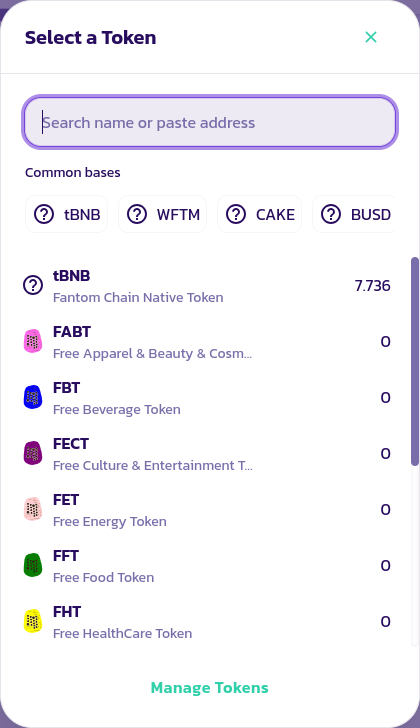Image resolution: width=420 pixels, height=728 pixels.
Task: Pick the BUSD common base chip
Action: pyautogui.click(x=354, y=214)
